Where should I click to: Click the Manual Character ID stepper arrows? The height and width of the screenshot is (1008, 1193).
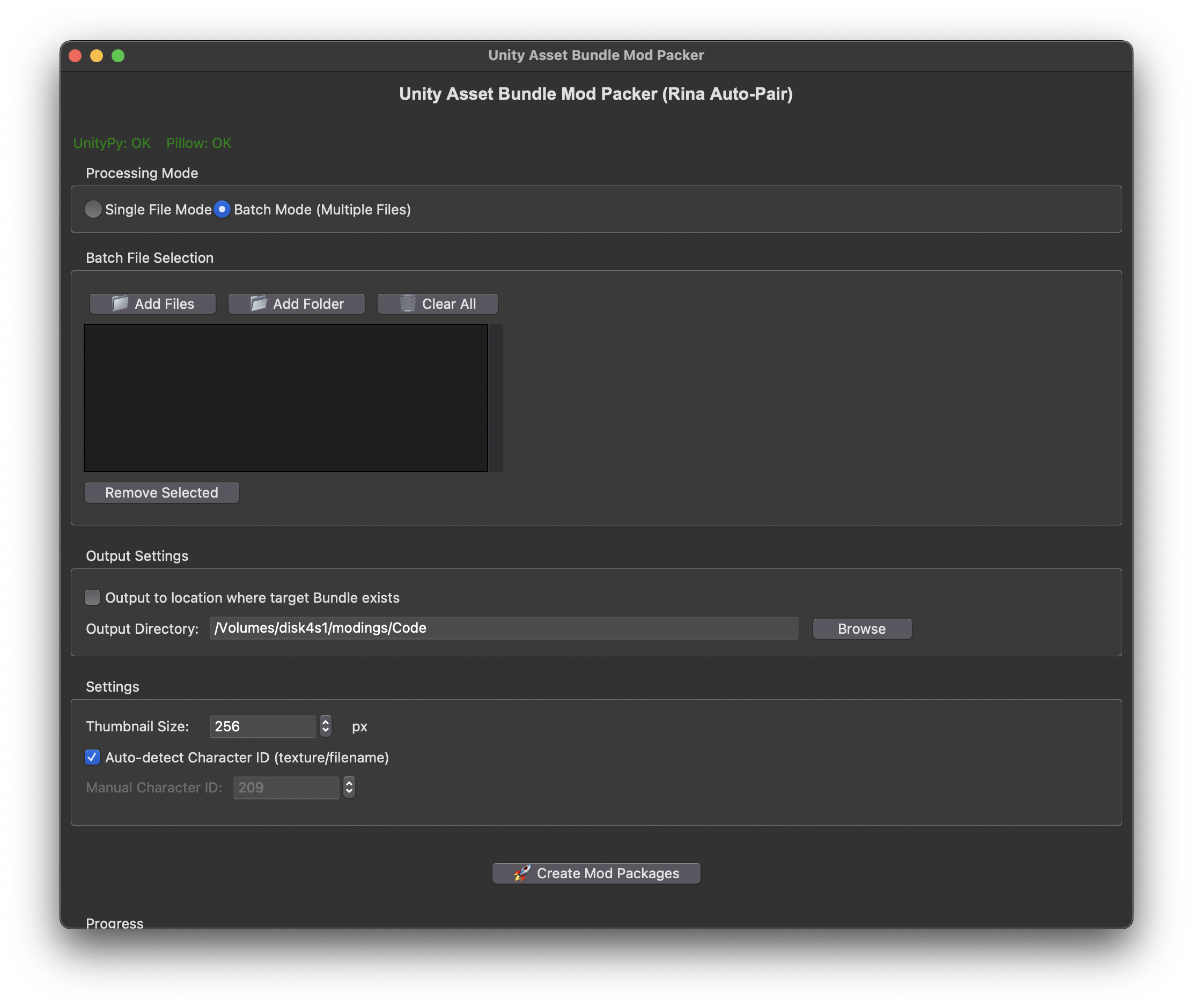[349, 788]
